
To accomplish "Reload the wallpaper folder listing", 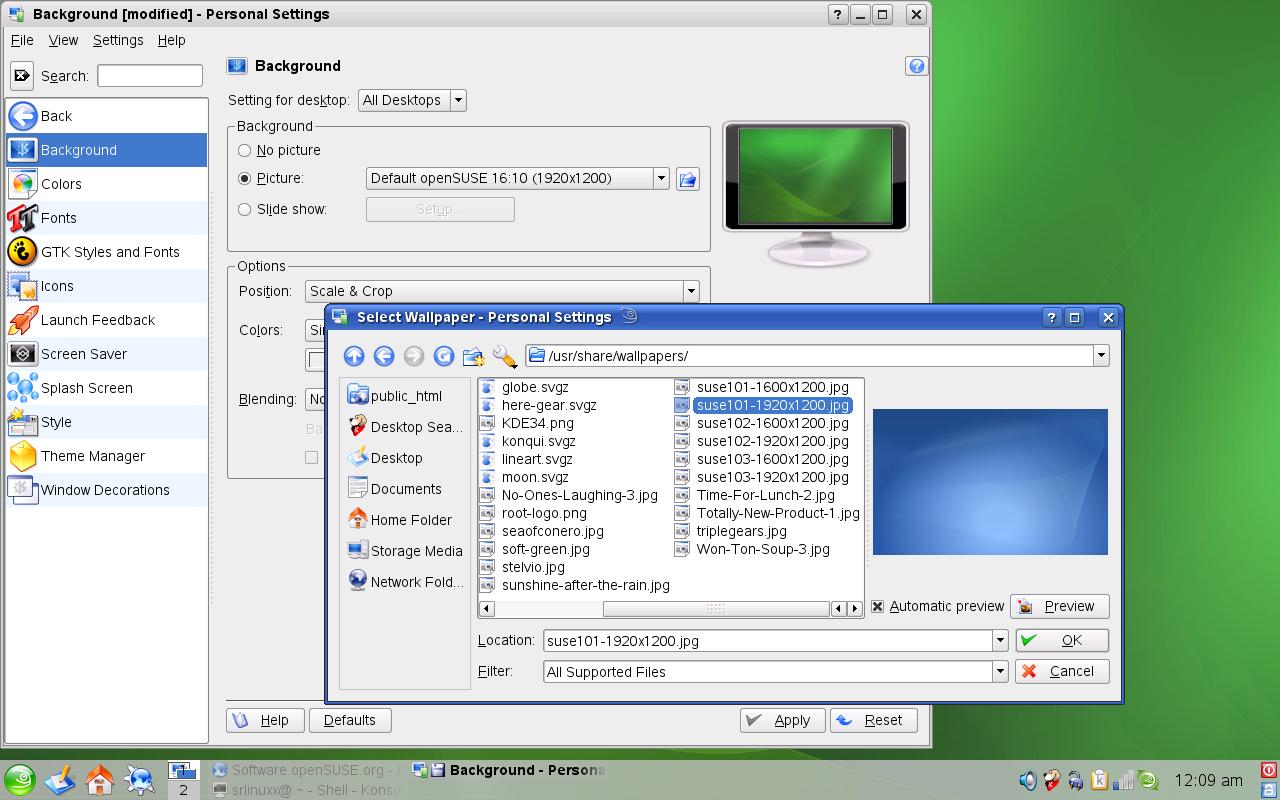I will [444, 356].
